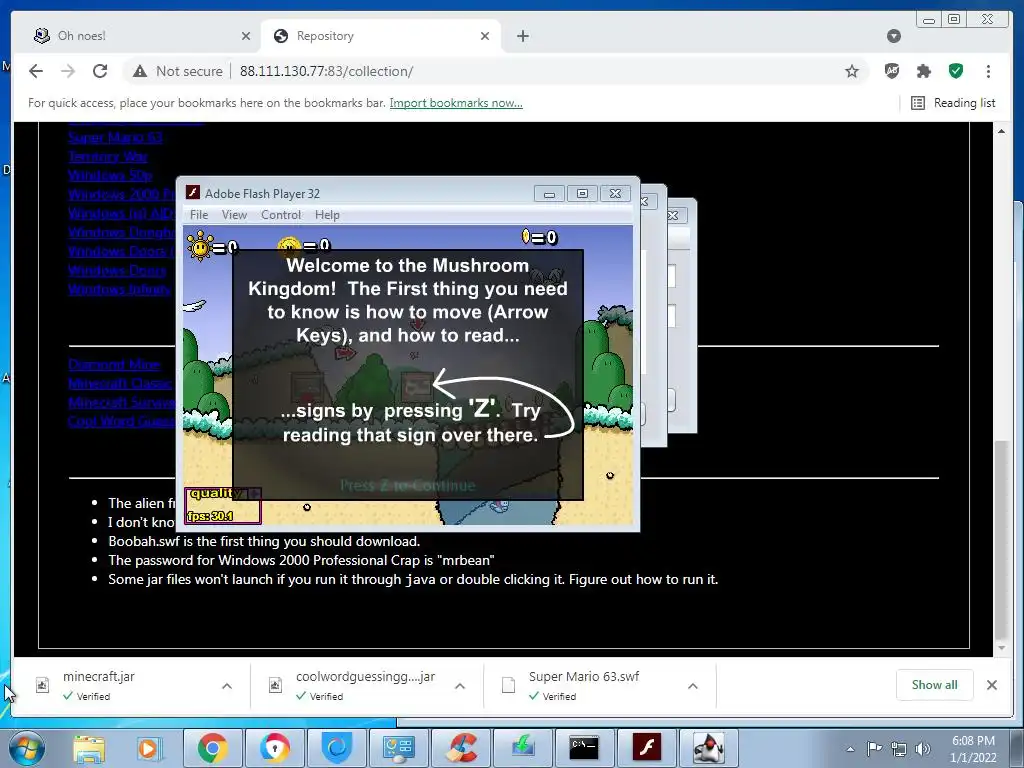This screenshot has width=1024, height=768.
Task: Open Windows Media Player from taskbar
Action: [x=148, y=748]
